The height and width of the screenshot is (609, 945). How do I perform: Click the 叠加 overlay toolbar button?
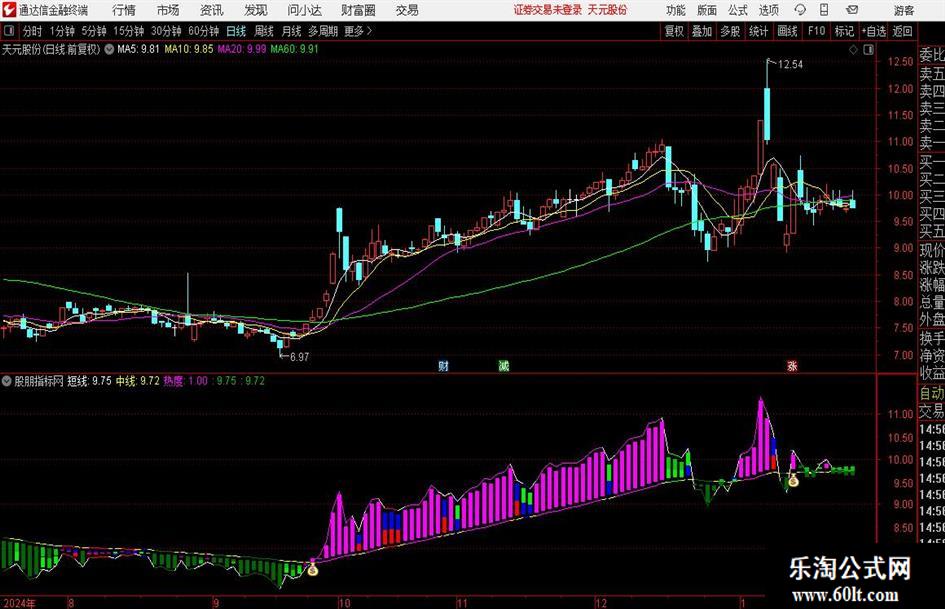tap(702, 31)
